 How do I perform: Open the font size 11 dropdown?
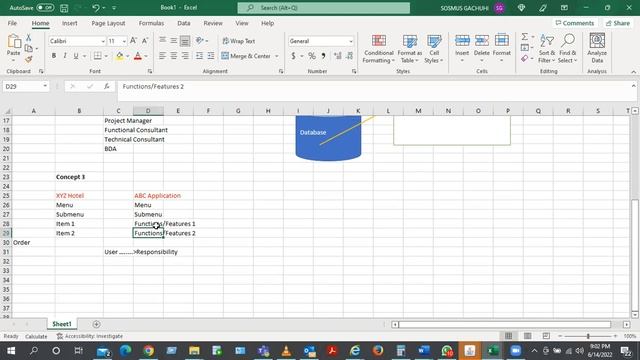click(124, 41)
